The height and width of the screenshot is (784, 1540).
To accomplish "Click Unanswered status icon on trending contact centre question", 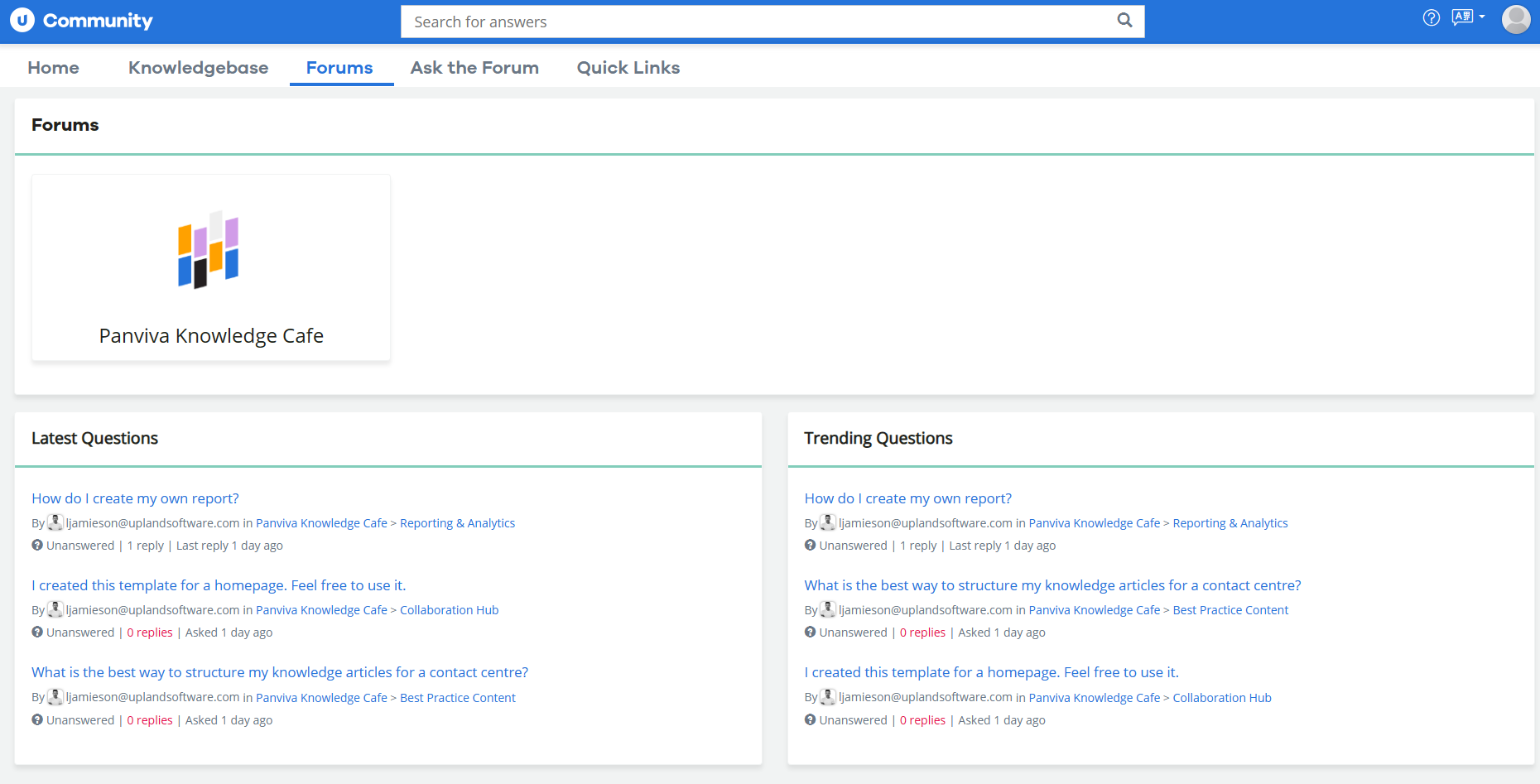I will (x=811, y=632).
